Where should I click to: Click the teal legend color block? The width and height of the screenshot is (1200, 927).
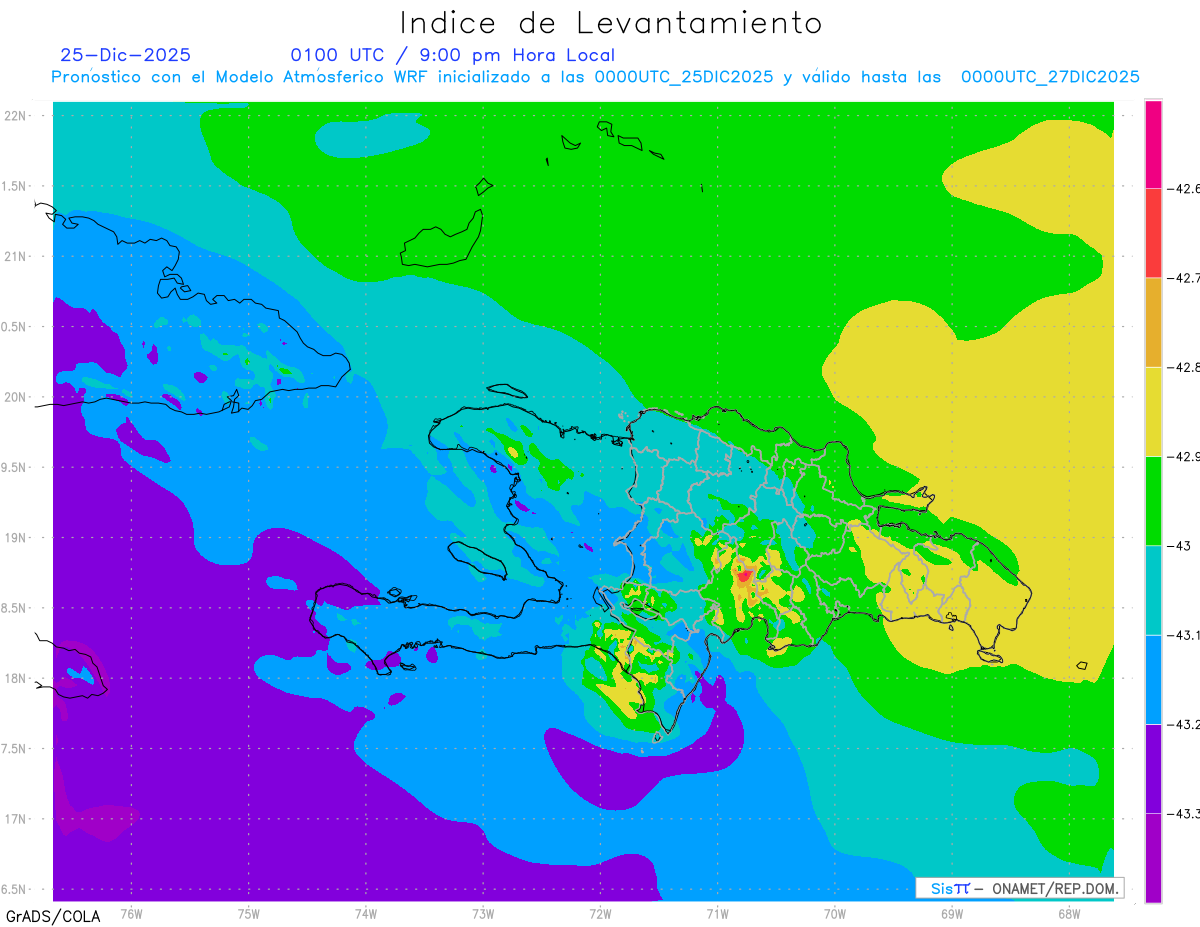1154,590
